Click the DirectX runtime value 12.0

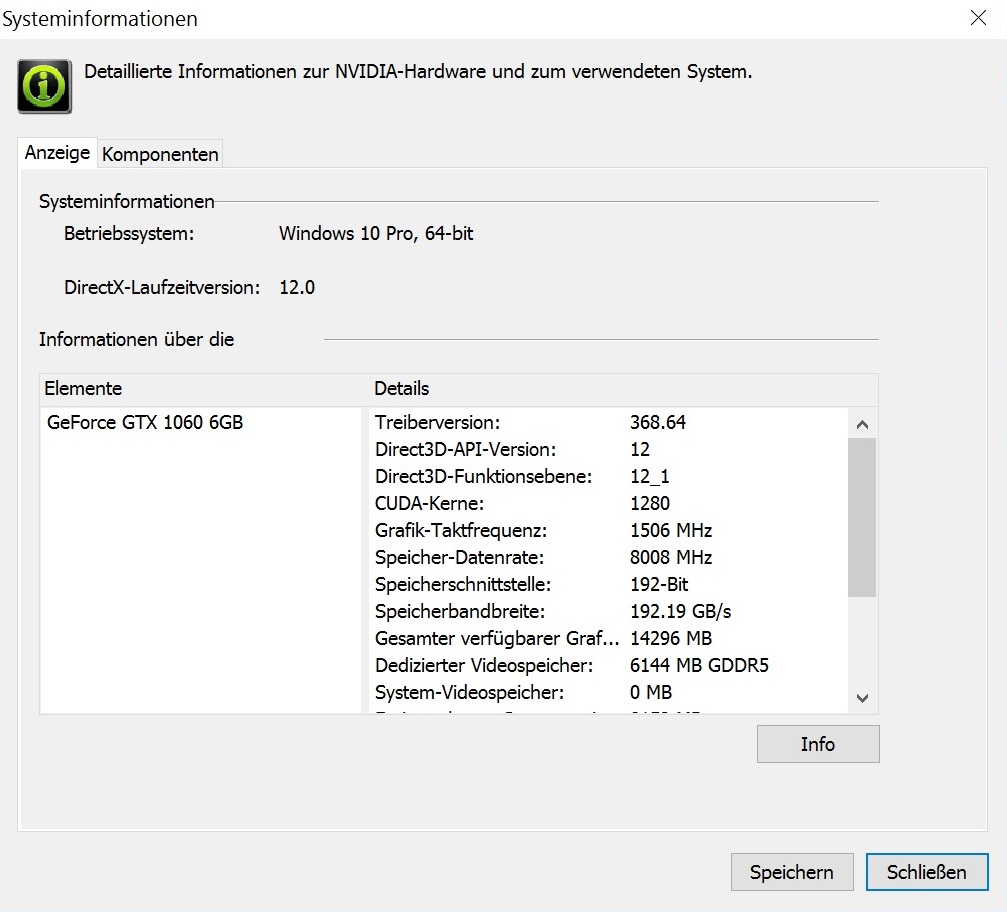click(297, 287)
